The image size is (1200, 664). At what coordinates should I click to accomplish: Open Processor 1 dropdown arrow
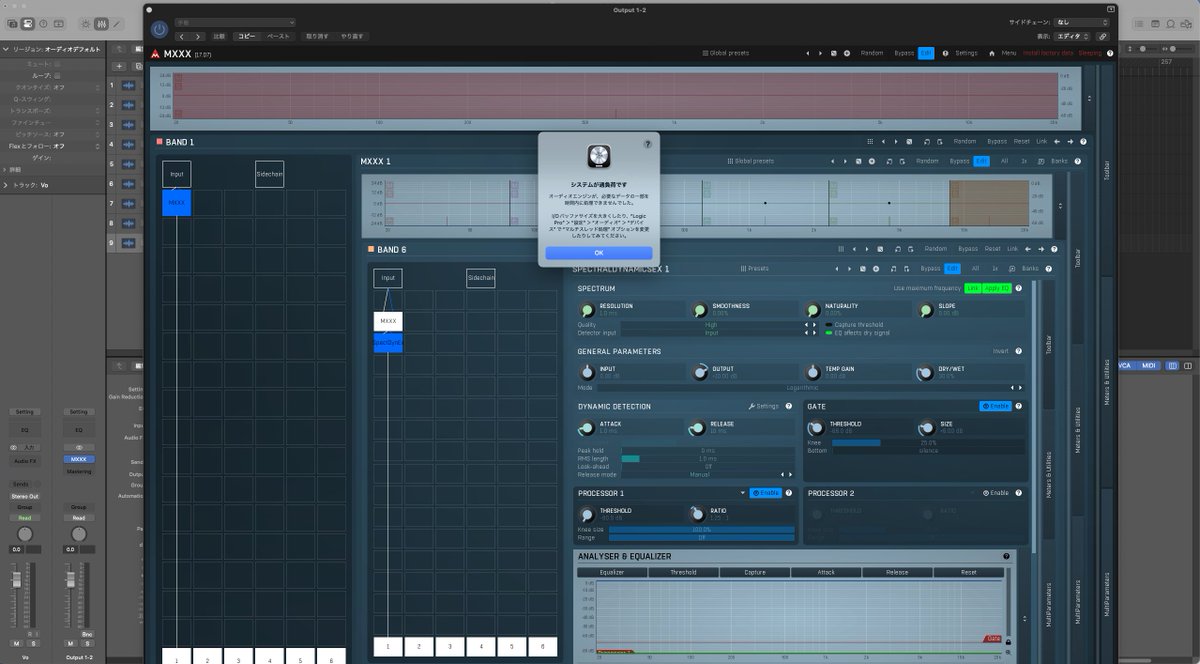(742, 493)
